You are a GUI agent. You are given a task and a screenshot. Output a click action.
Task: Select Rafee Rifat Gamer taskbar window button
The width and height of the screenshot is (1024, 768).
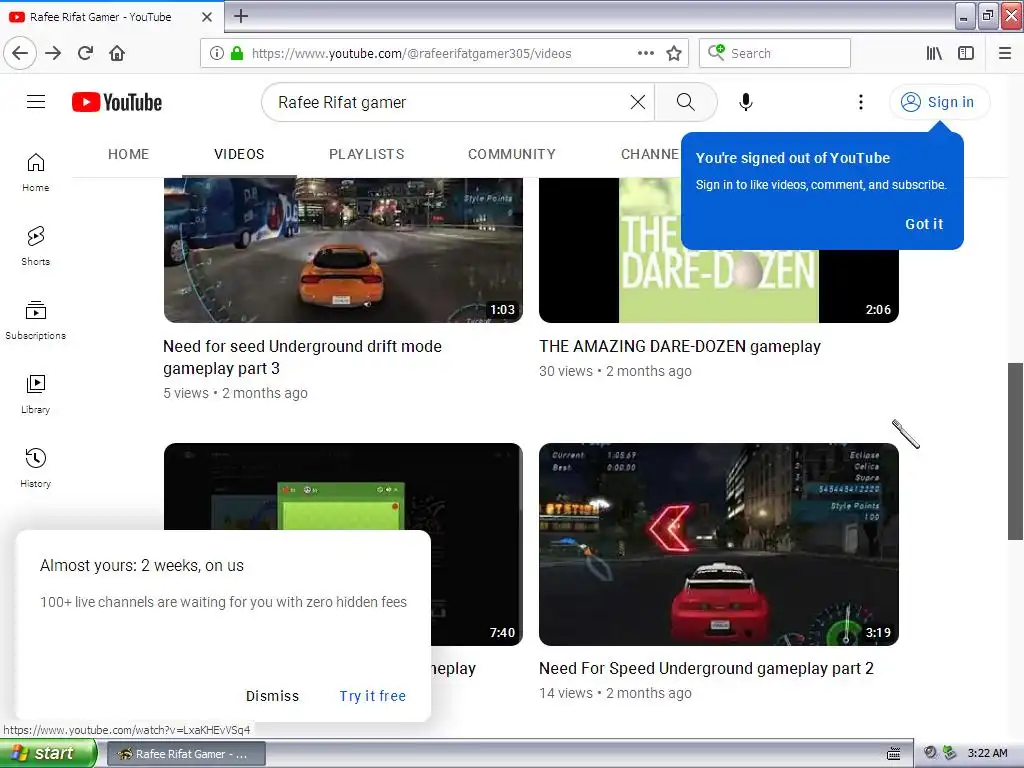click(185, 754)
